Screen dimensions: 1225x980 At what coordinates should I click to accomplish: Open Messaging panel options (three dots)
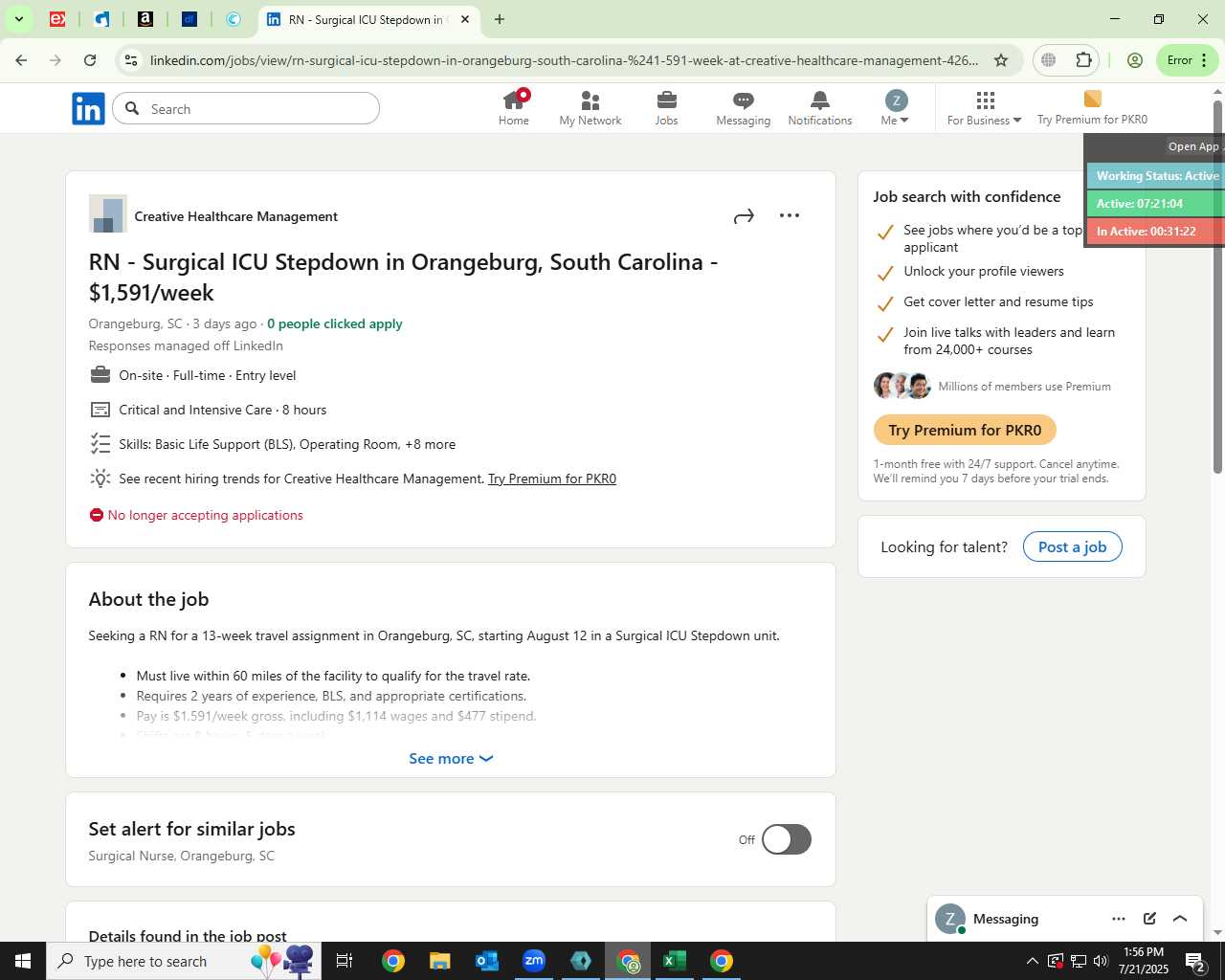click(1119, 919)
